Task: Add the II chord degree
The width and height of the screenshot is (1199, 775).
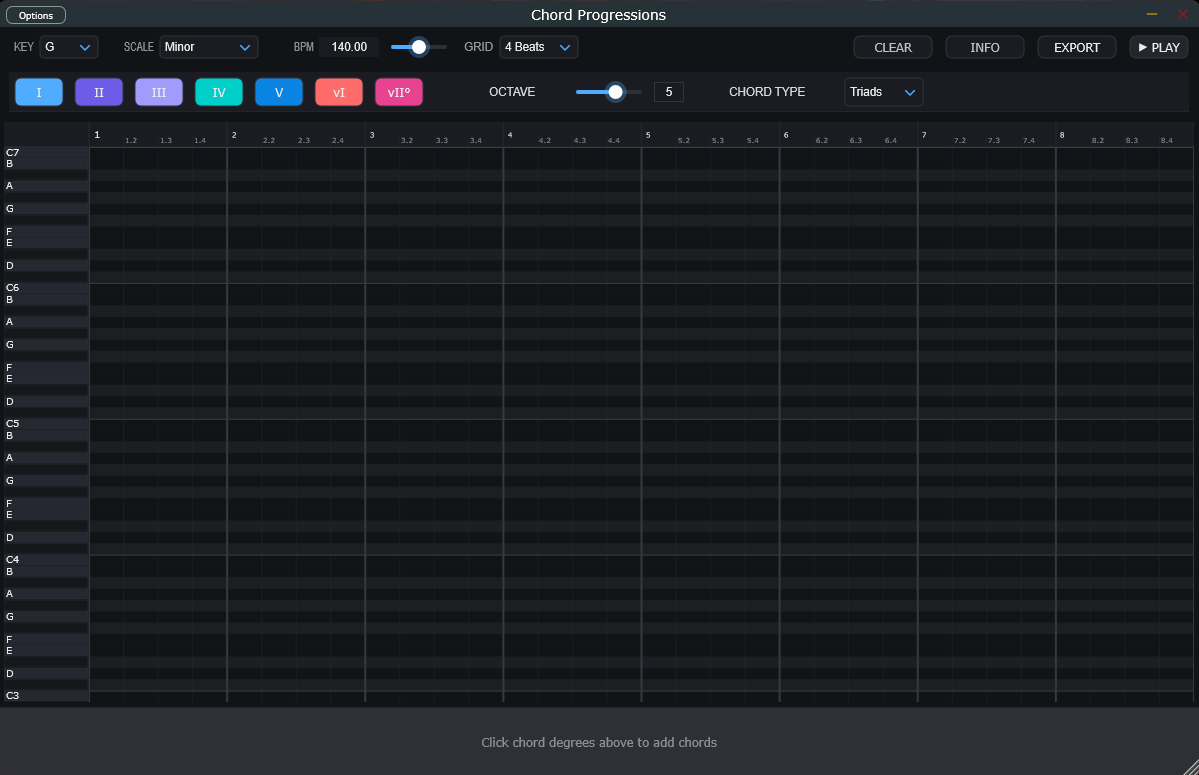Action: coord(99,92)
